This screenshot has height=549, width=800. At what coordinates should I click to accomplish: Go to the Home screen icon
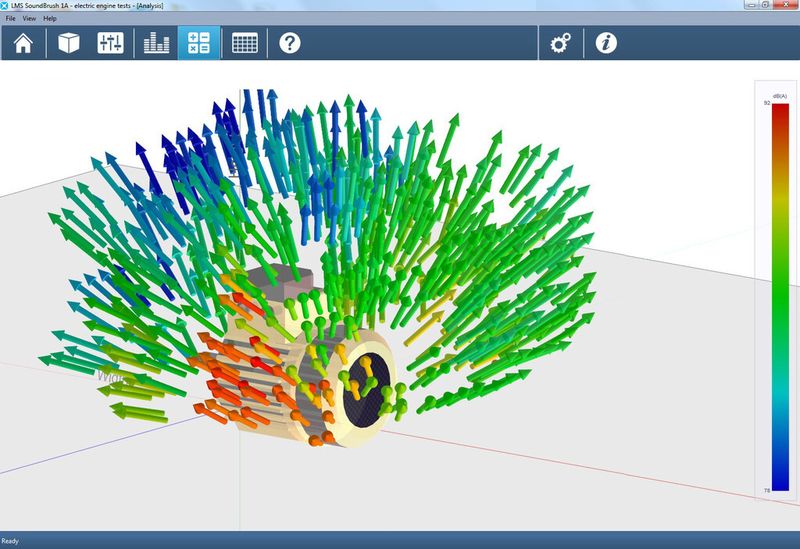coord(23,43)
